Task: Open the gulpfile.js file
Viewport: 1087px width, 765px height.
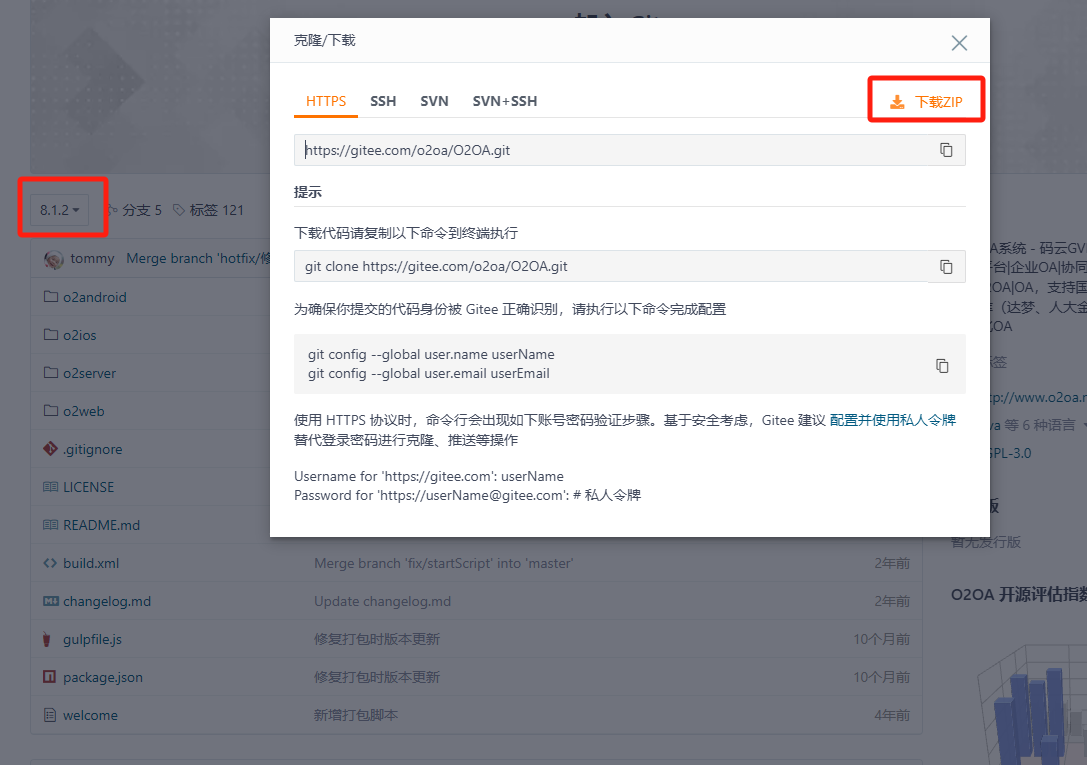Action: pos(92,640)
